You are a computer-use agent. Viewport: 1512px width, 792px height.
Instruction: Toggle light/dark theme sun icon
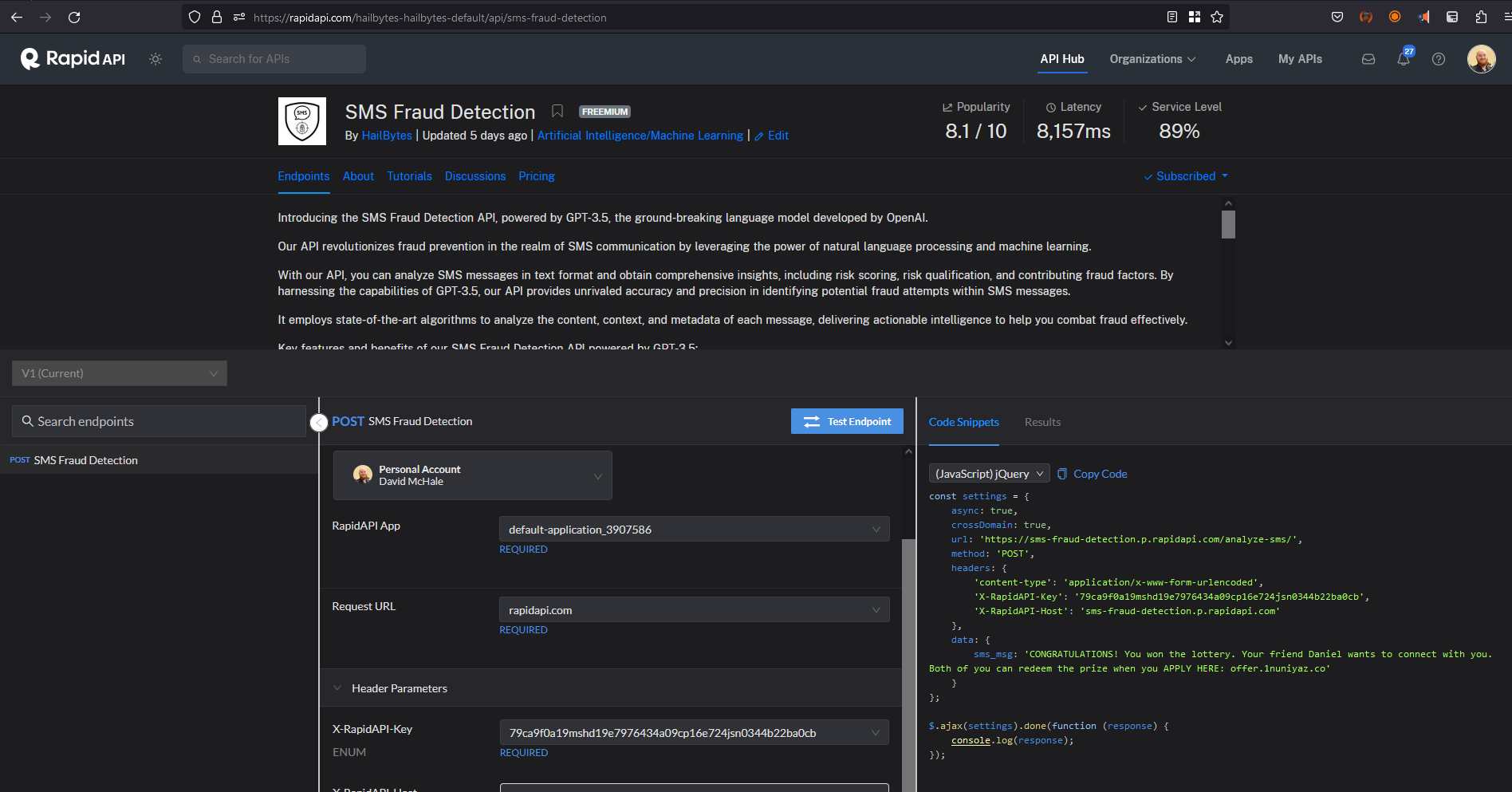click(156, 59)
